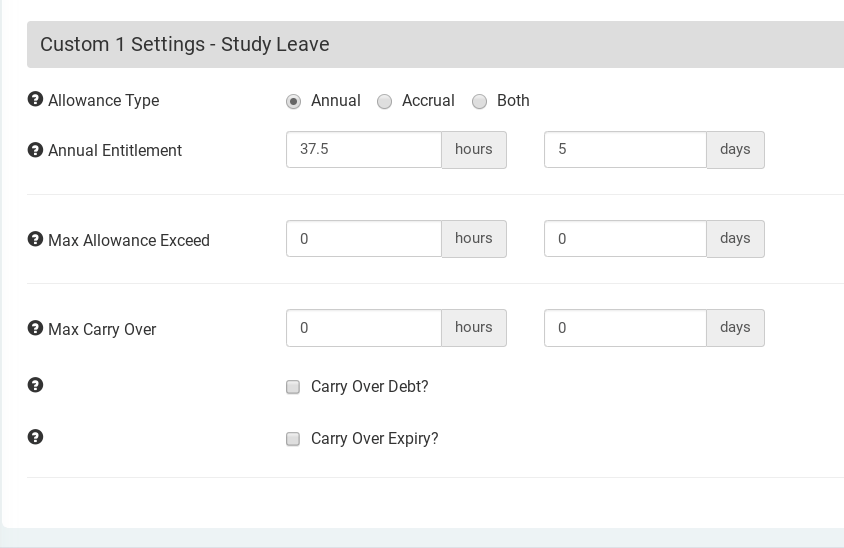Image resolution: width=844 pixels, height=548 pixels.
Task: Tick the Carry Over Expiry checkbox
Action: (293, 439)
